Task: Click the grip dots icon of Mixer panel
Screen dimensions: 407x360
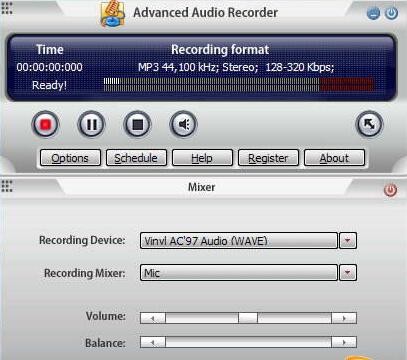Action: (7, 186)
